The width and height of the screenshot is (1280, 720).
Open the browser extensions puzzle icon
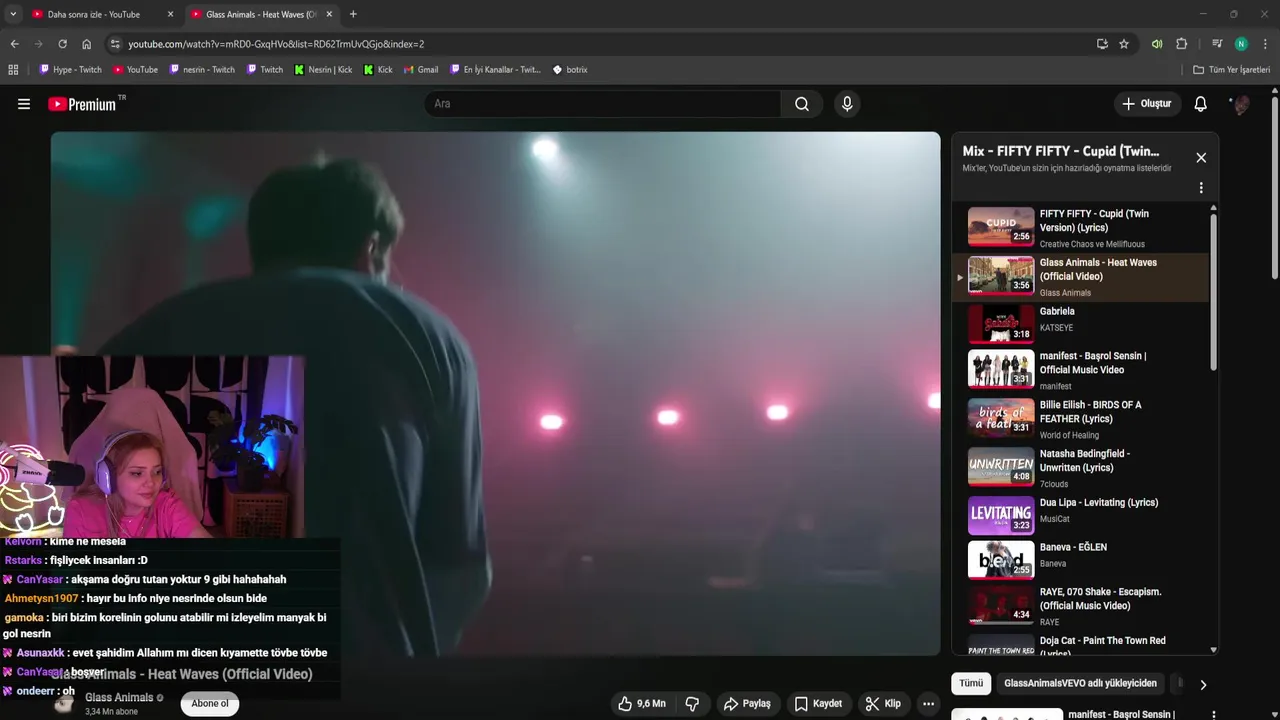pos(1181,44)
